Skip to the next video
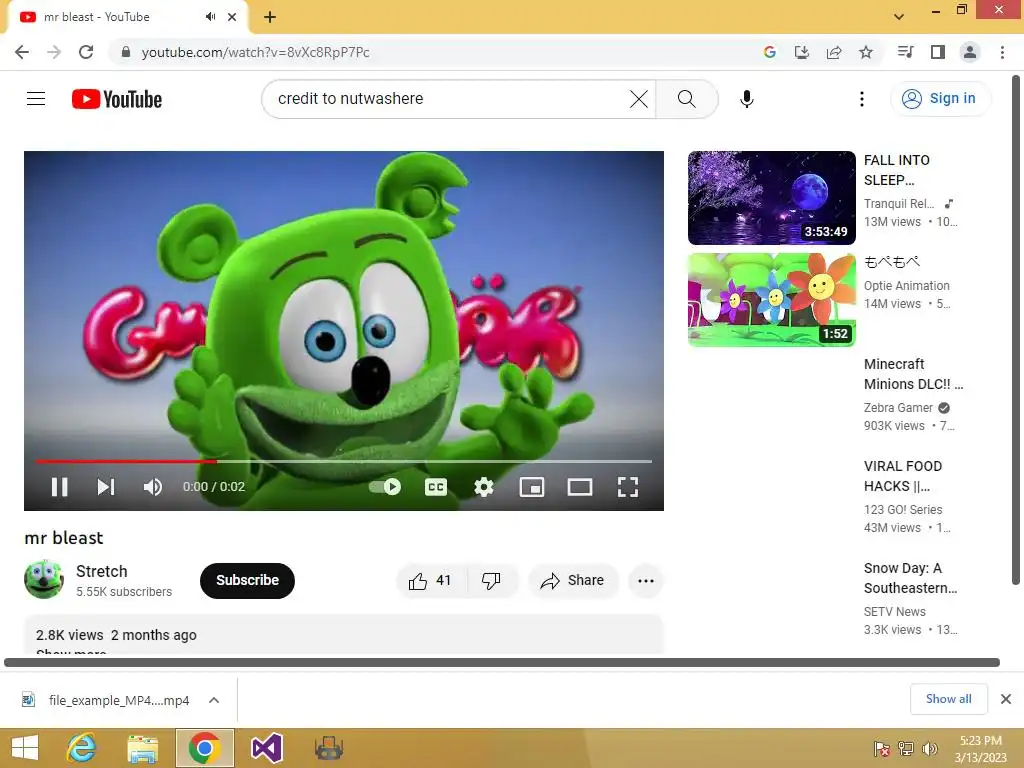Viewport: 1024px width, 768px height. pos(106,487)
